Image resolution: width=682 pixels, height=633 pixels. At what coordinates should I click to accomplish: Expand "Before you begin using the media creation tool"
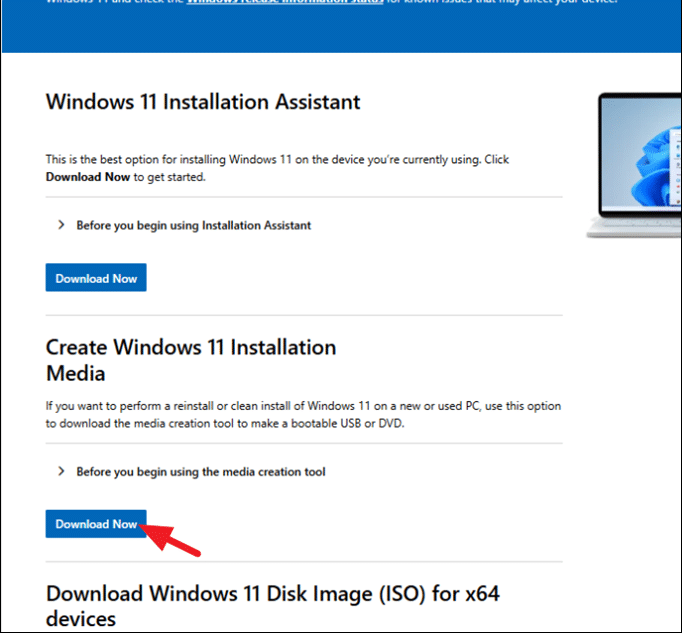pos(200,471)
